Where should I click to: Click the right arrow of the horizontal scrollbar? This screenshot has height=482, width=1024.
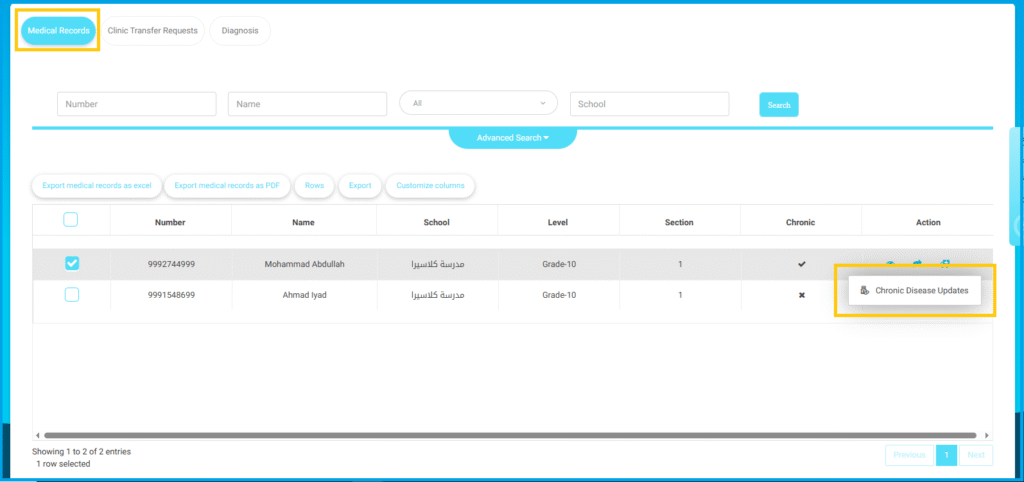pos(987,436)
